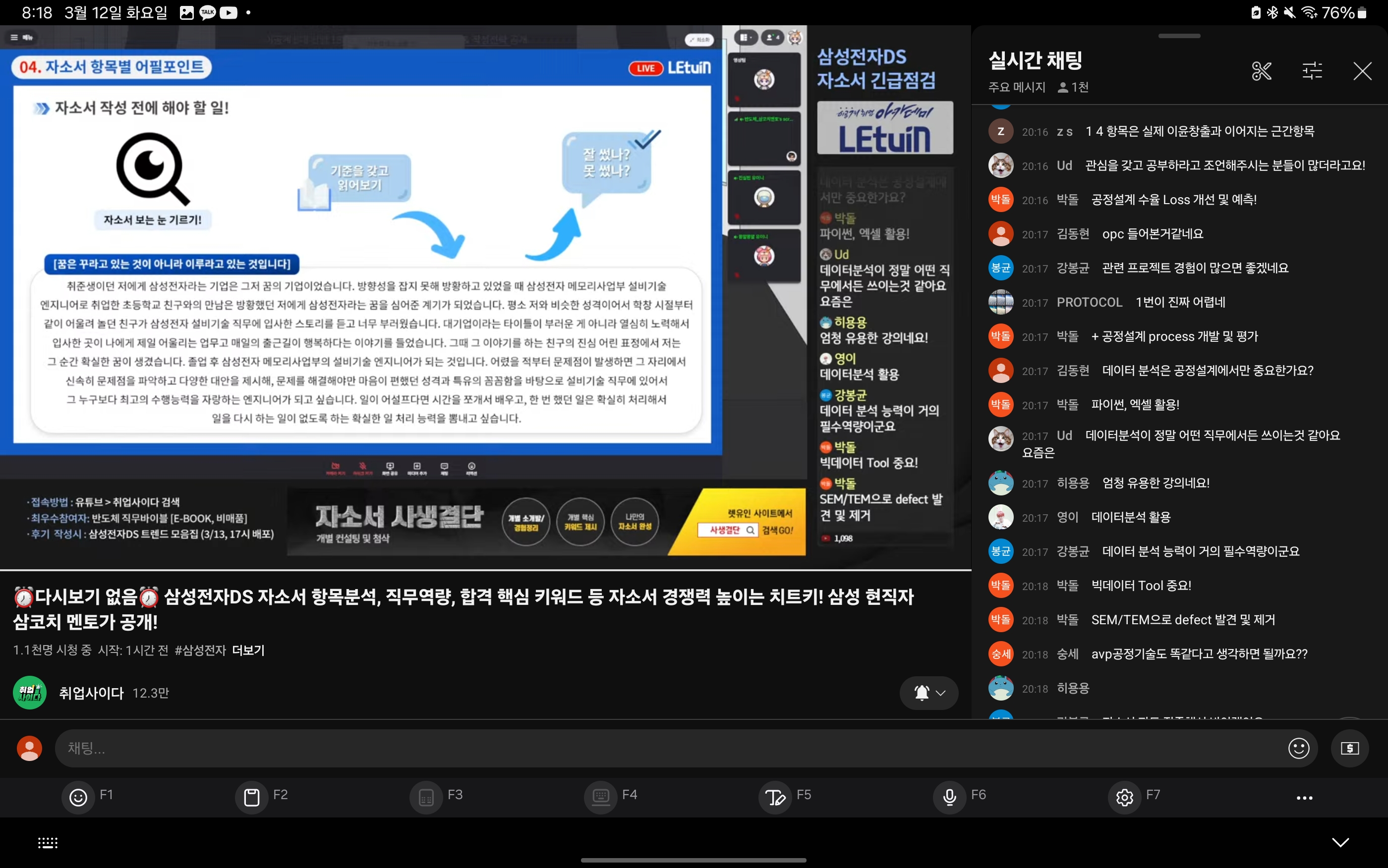Activate the F6 microphone voice input
This screenshot has width=1388, height=868.
(949, 797)
